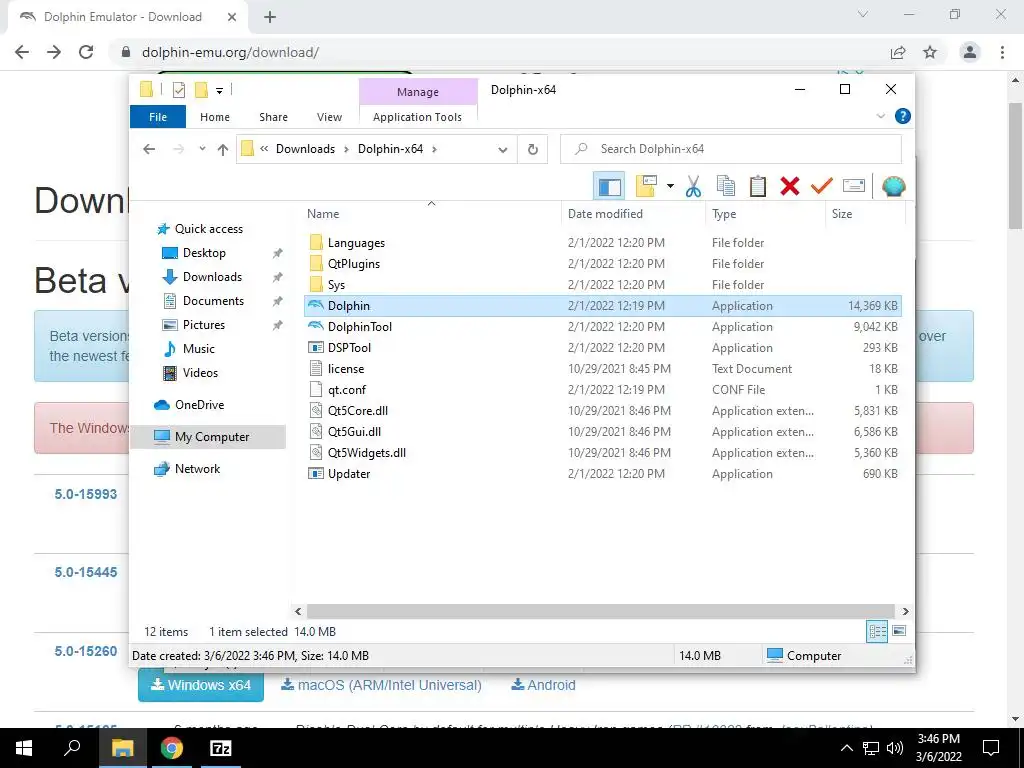Viewport: 1024px width, 768px height.
Task: Select Qt5Gui.dll in the file list
Action: [603, 431]
